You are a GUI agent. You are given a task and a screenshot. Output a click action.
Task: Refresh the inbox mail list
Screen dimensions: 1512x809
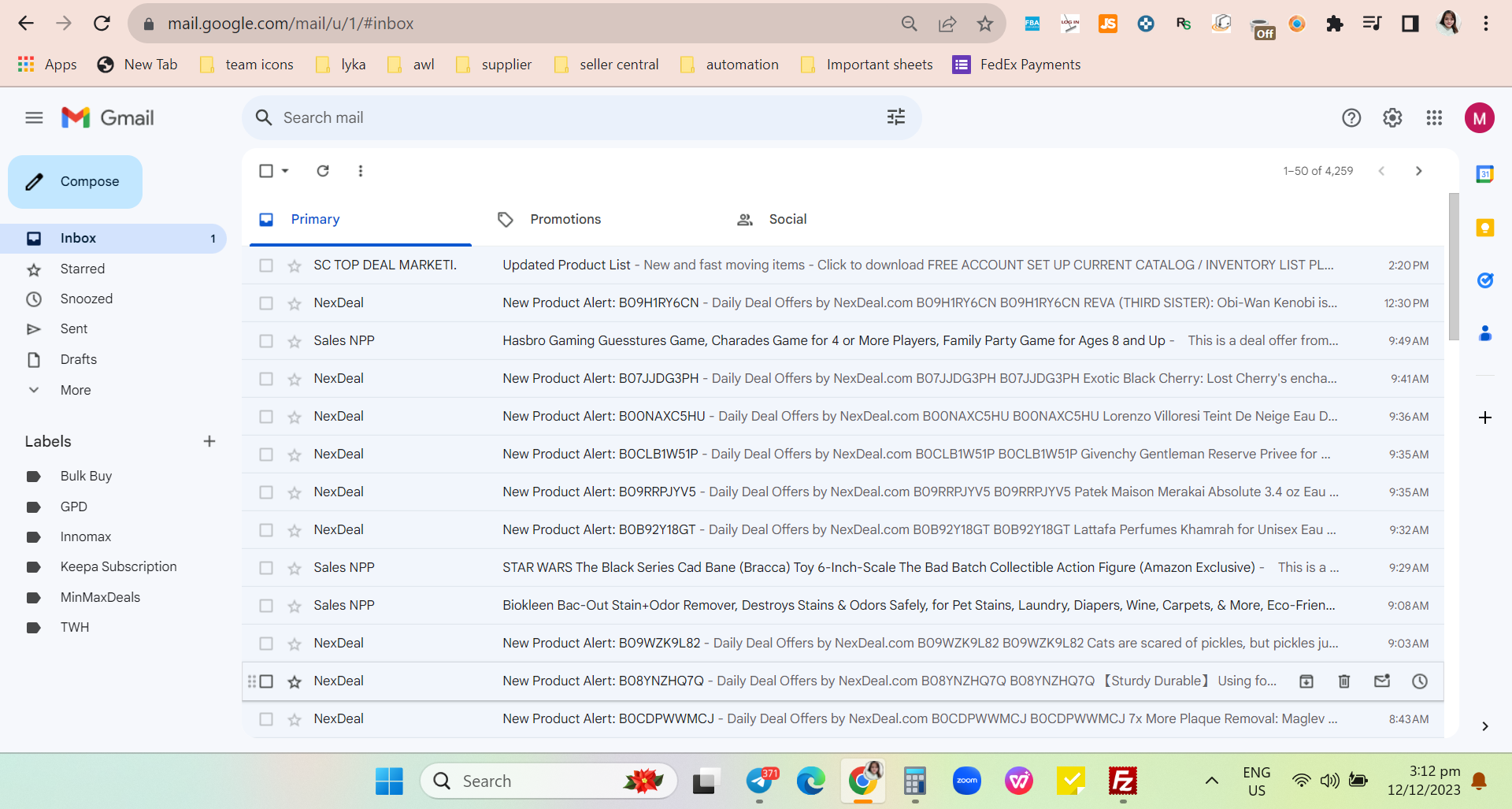tap(323, 171)
